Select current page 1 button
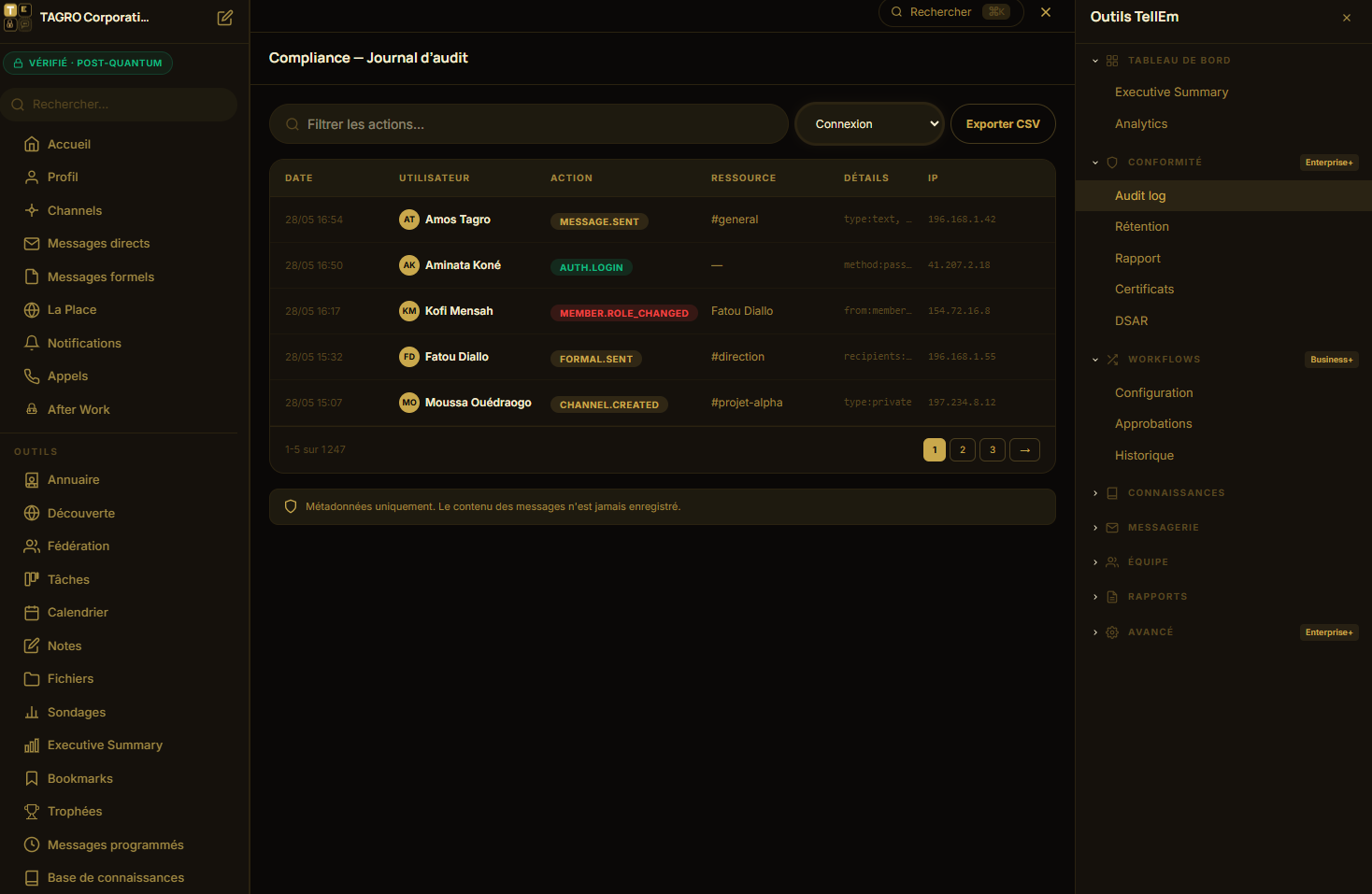 935,449
